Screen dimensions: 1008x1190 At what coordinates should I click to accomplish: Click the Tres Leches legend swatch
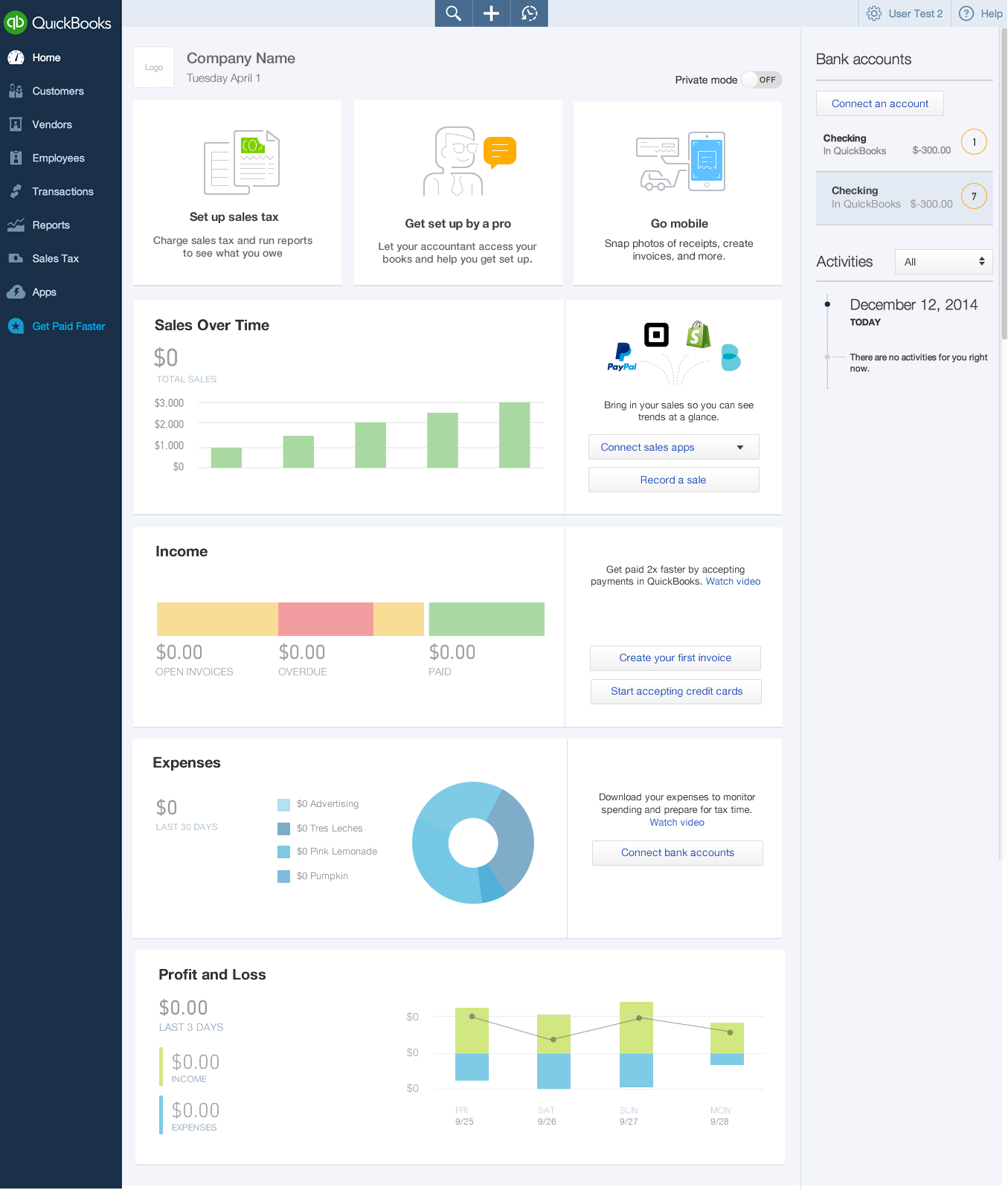pyautogui.click(x=283, y=829)
